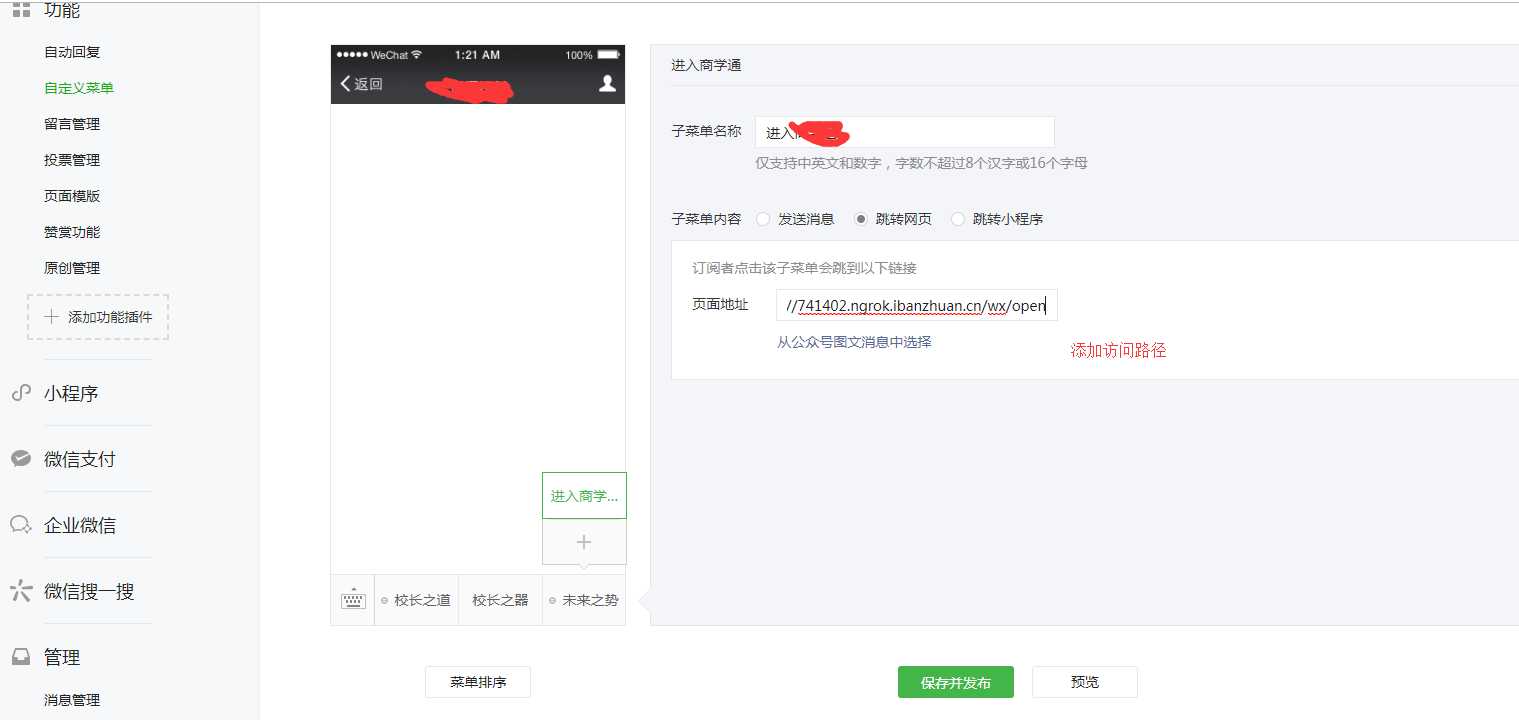Open 自定义菜单 in sidebar
1519x720 pixels.
[x=79, y=88]
